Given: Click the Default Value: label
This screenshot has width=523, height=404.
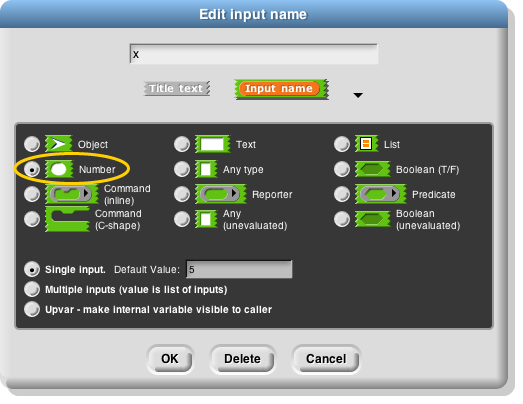Looking at the screenshot, I should [147, 270].
